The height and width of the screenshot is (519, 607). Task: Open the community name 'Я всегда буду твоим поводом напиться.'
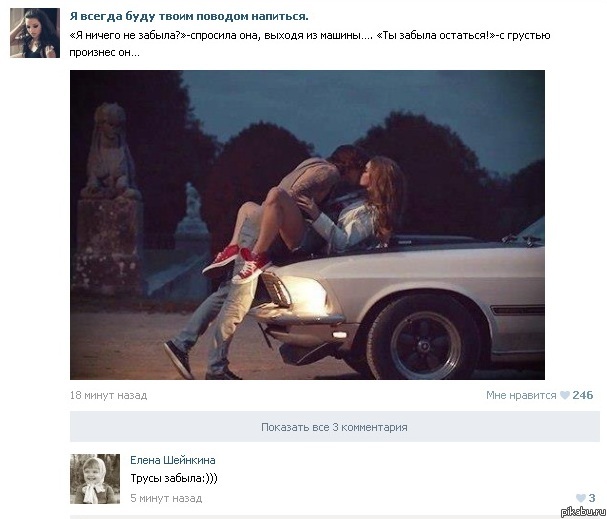189,16
